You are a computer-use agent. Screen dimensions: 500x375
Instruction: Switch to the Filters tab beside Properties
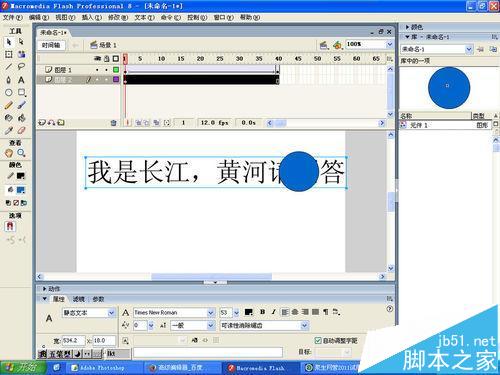[79, 299]
